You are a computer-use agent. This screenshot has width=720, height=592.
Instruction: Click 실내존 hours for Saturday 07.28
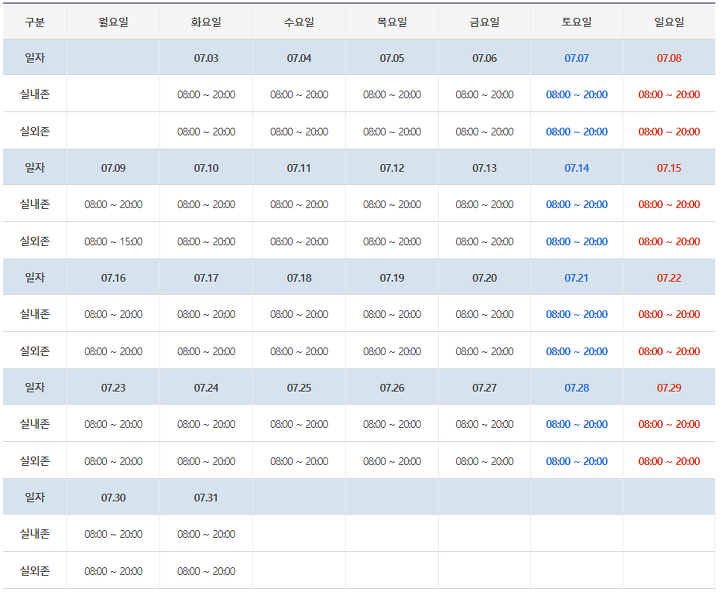577,424
